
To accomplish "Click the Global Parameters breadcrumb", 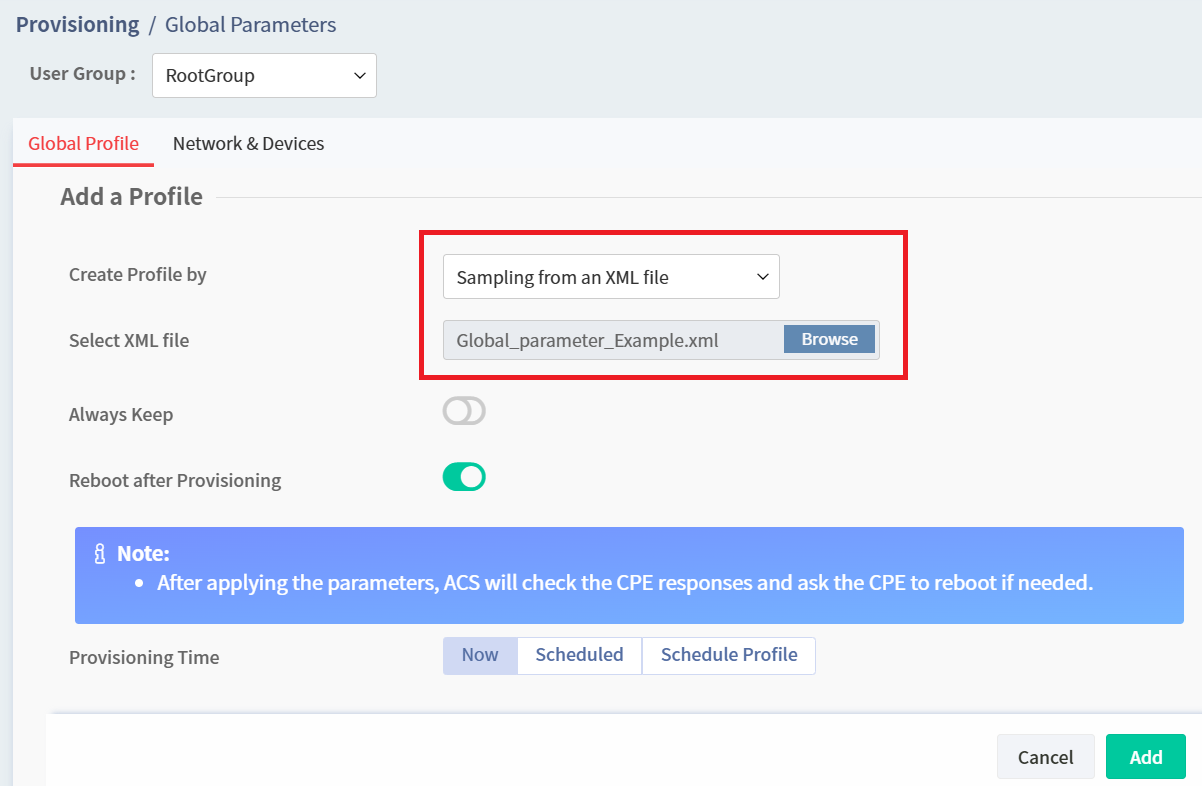I will pyautogui.click(x=250, y=25).
